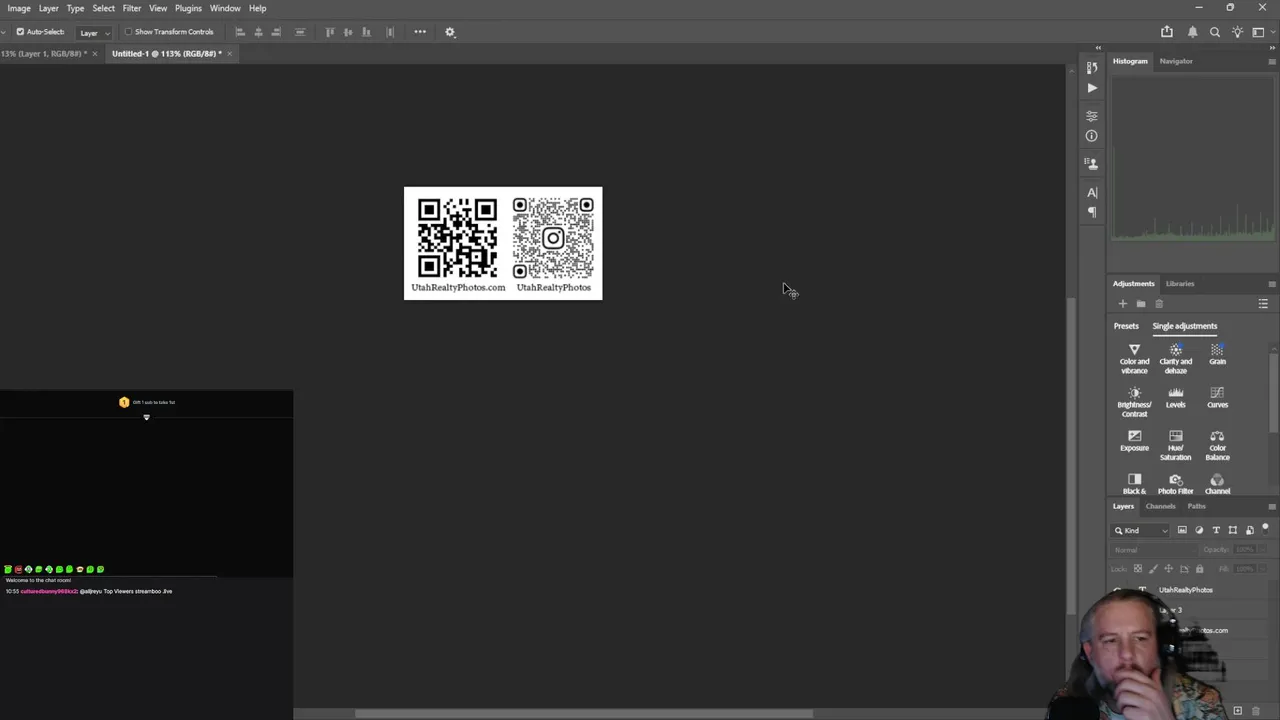The height and width of the screenshot is (720, 1280).
Task: Toggle type layer filter in Layers
Action: (x=1216, y=530)
